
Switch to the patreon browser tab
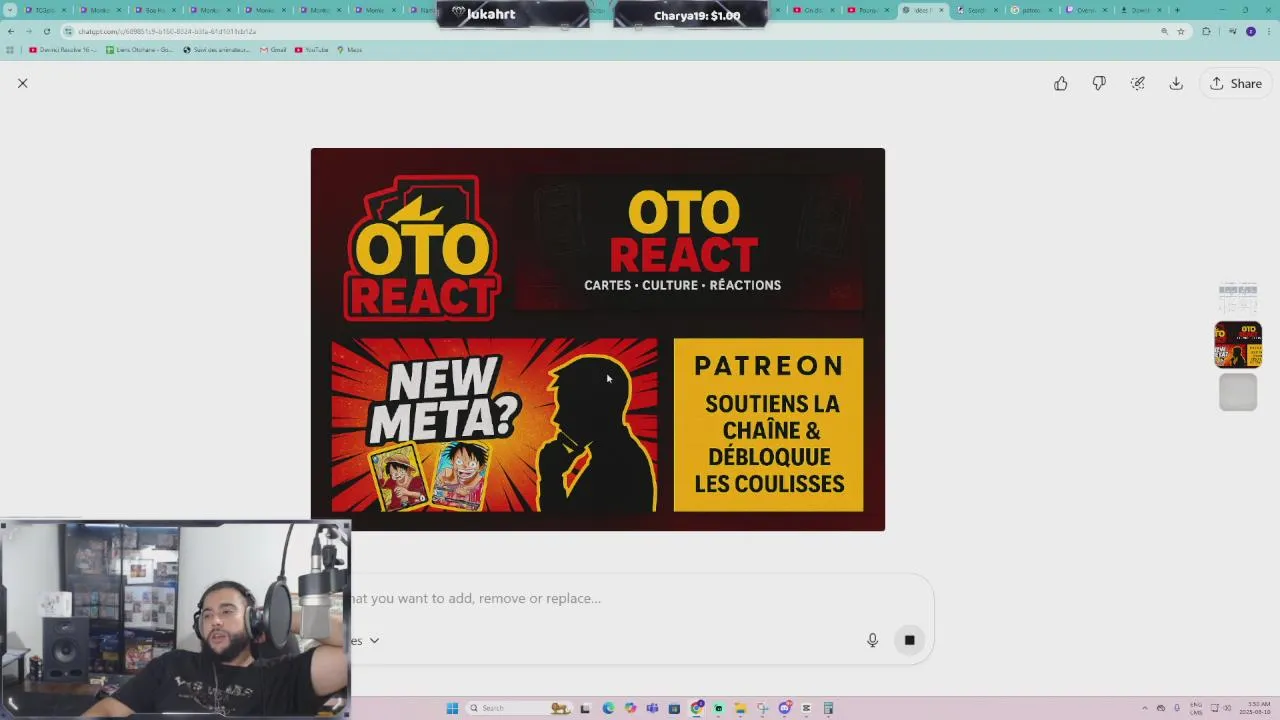tap(1031, 10)
